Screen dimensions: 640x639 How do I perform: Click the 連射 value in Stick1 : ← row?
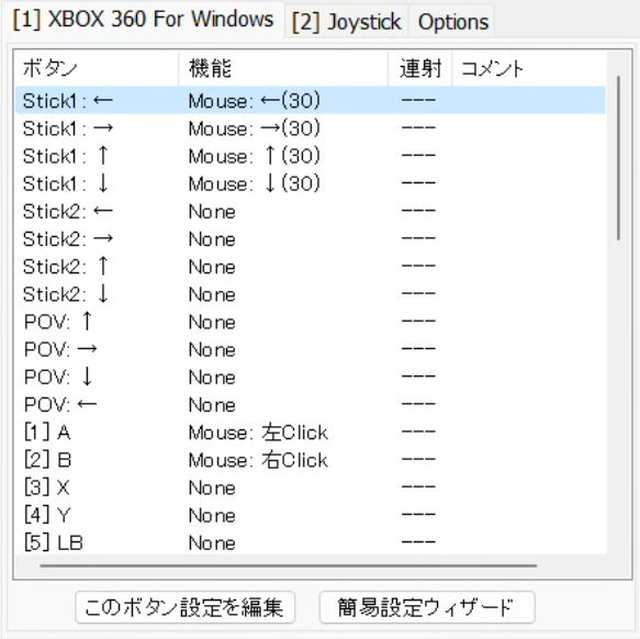click(x=418, y=100)
